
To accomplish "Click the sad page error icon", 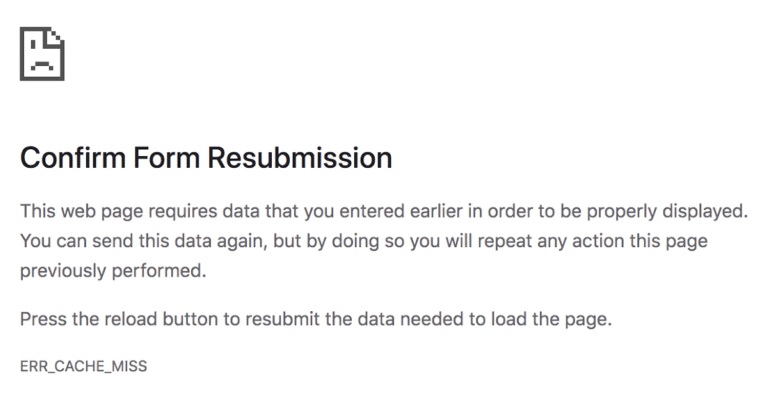I will (x=42, y=53).
